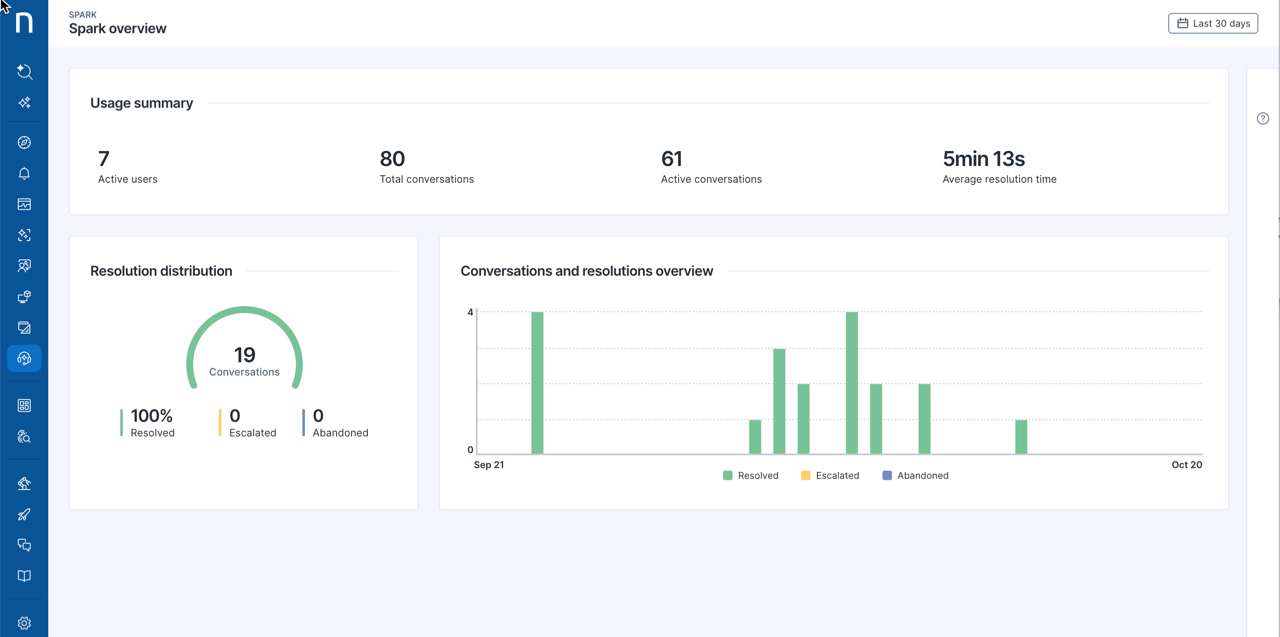Viewport: 1280px width, 637px height.
Task: Click the chart dashboard icon in sidebar
Action: 24,204
